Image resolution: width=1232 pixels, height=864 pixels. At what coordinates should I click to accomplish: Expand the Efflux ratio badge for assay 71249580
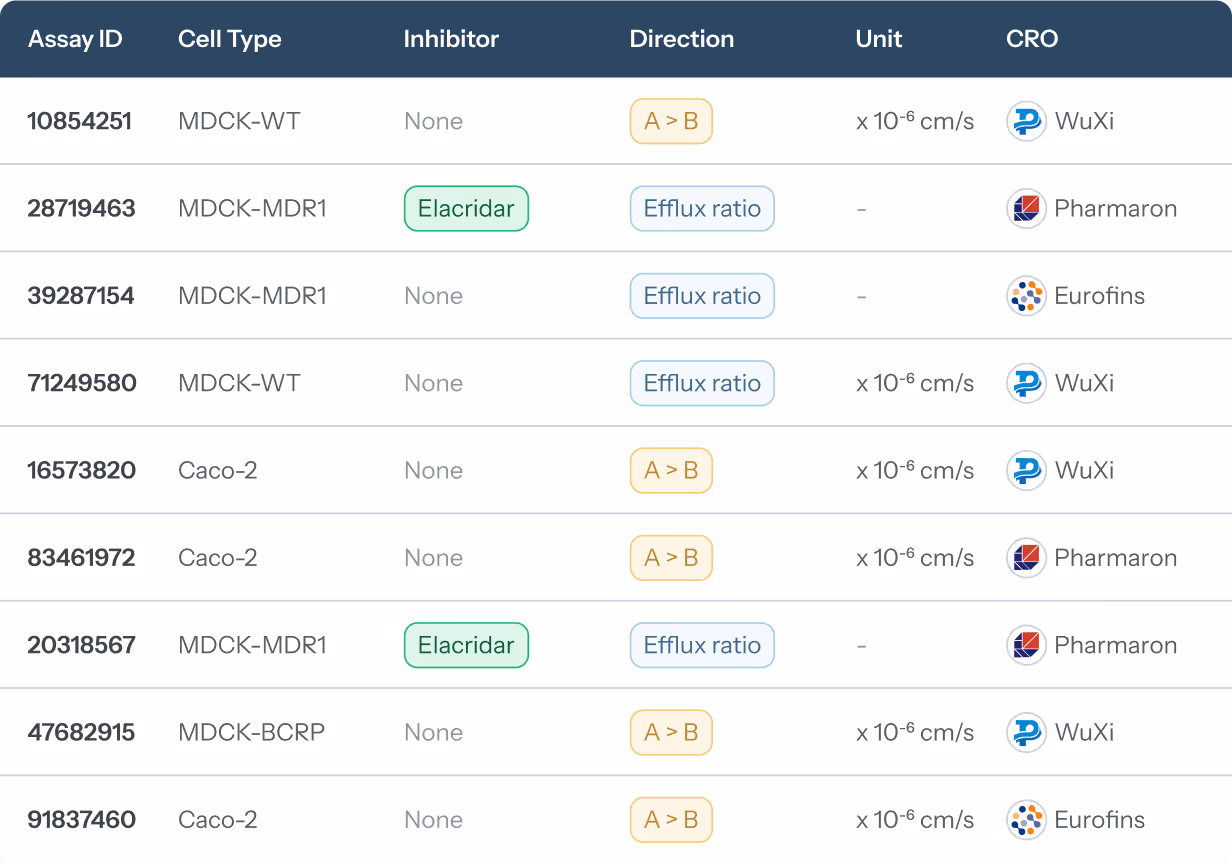(702, 383)
